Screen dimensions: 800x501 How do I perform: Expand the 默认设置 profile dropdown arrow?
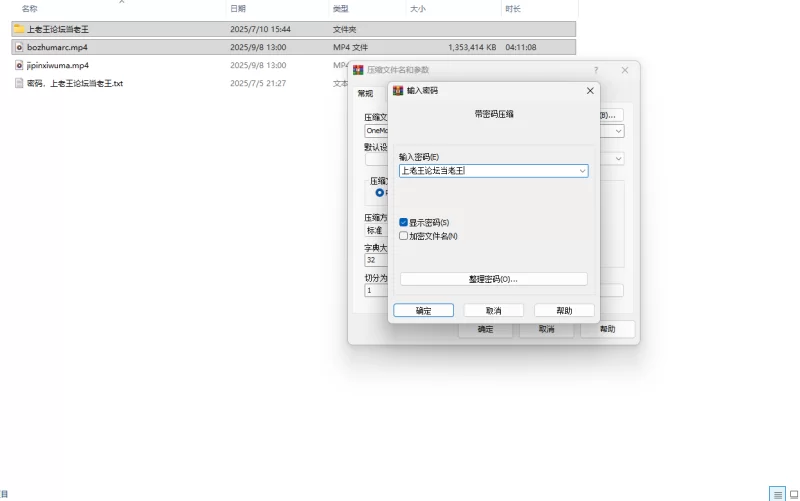[x=618, y=159]
